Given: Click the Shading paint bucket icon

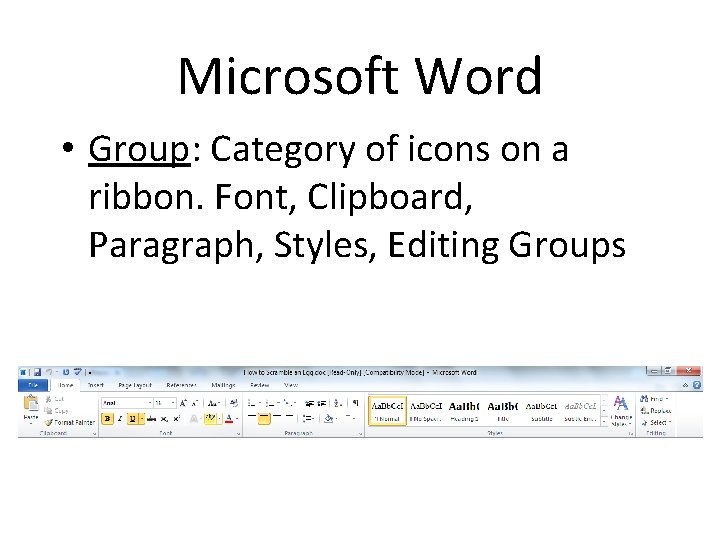Looking at the screenshot, I should coord(328,418).
